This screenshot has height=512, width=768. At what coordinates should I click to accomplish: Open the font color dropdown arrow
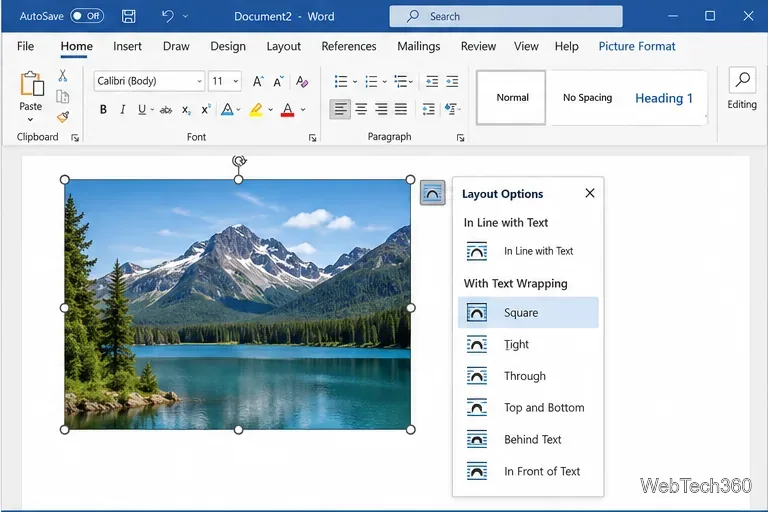pos(303,109)
